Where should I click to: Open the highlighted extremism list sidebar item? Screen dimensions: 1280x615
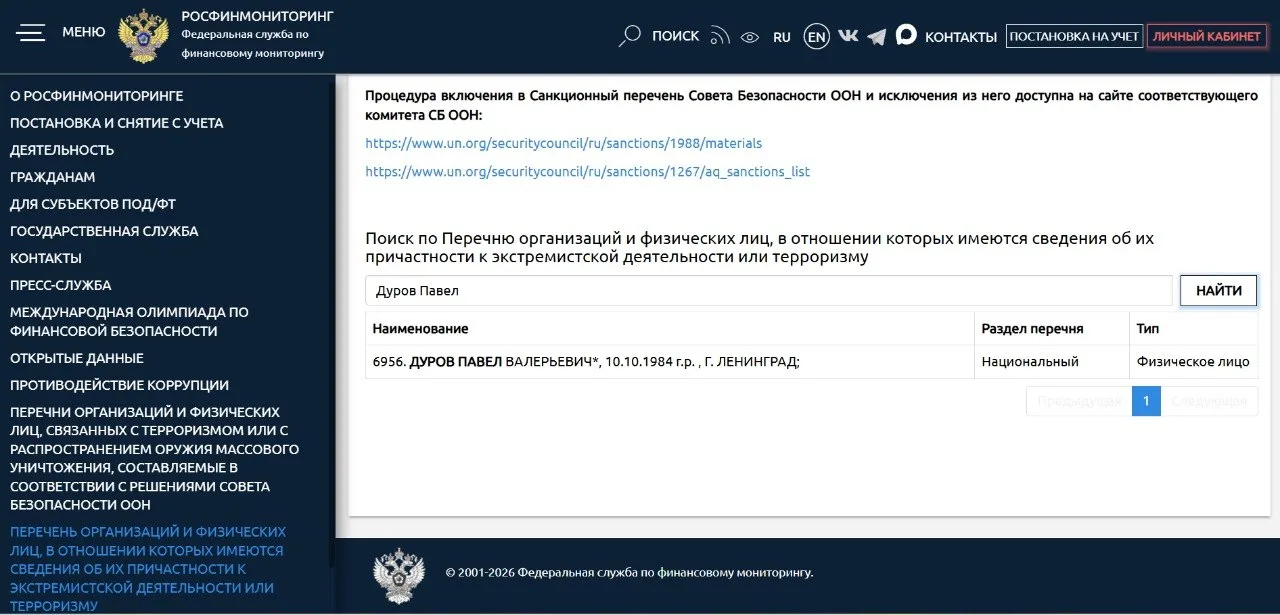148,569
